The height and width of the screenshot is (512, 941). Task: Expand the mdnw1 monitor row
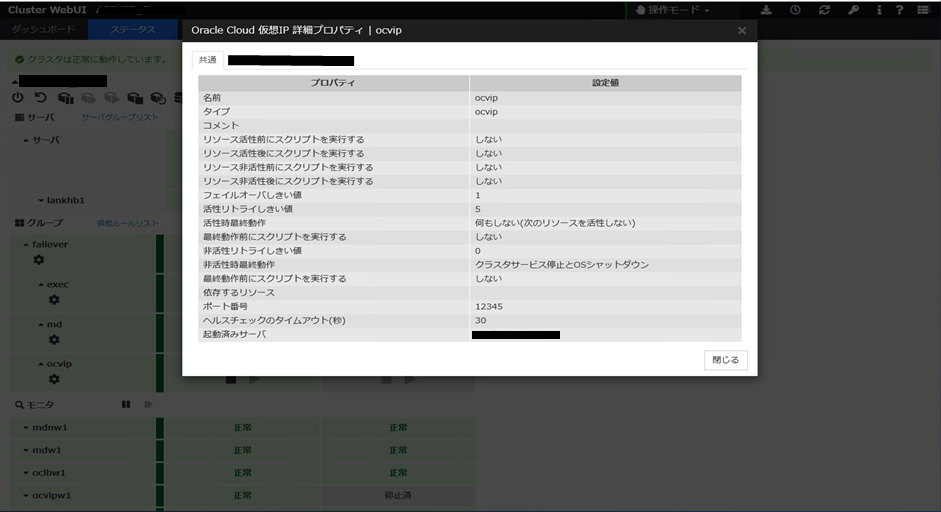click(x=25, y=427)
